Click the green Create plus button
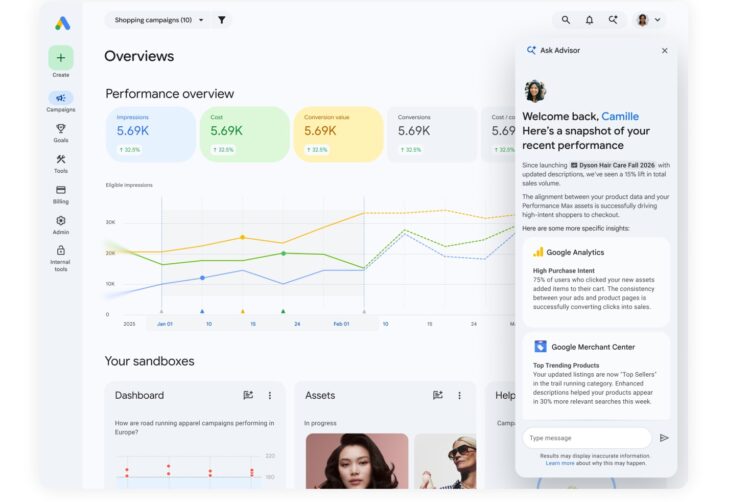 (61, 58)
